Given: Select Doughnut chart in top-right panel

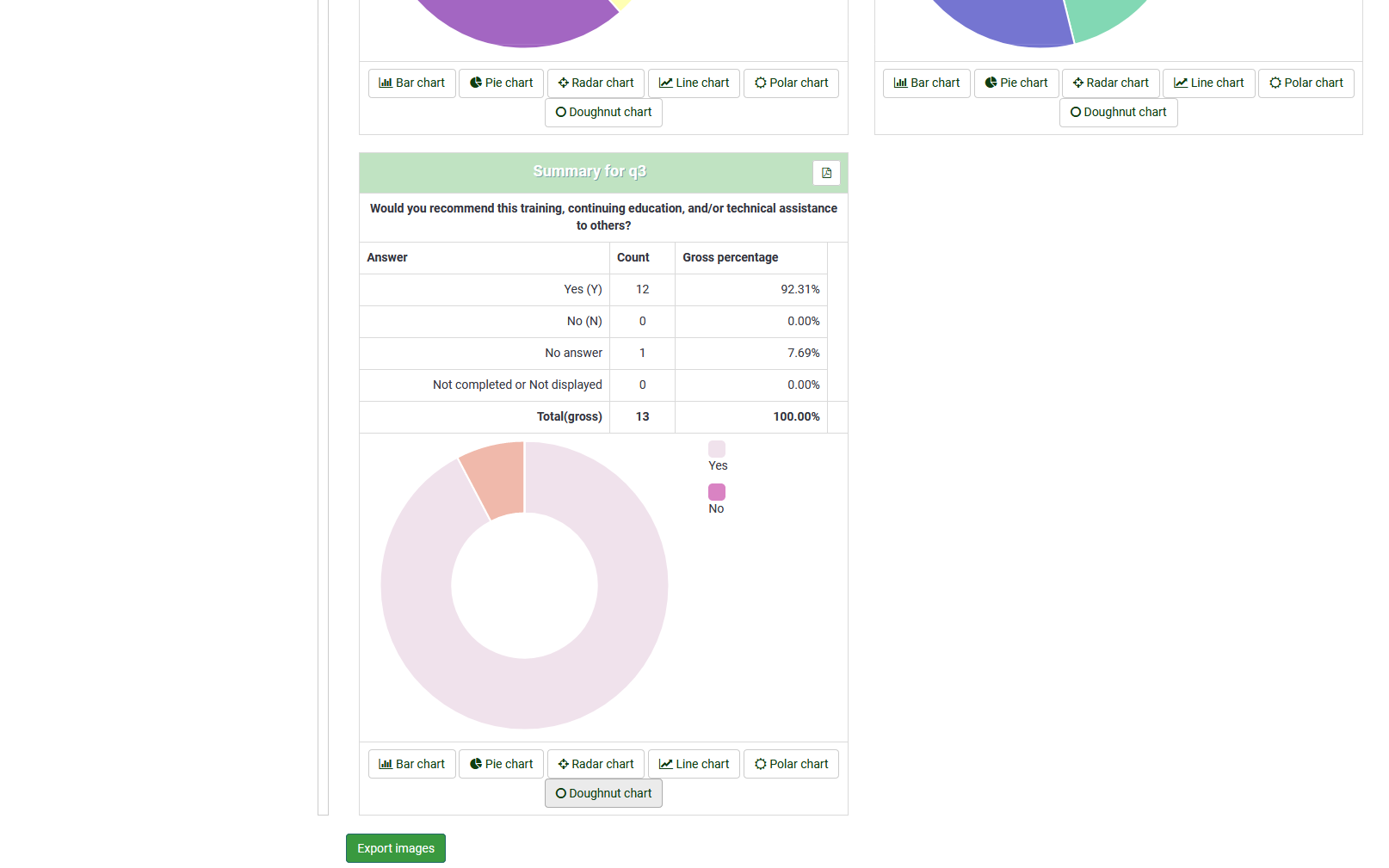Looking at the screenshot, I should pos(1118,113).
